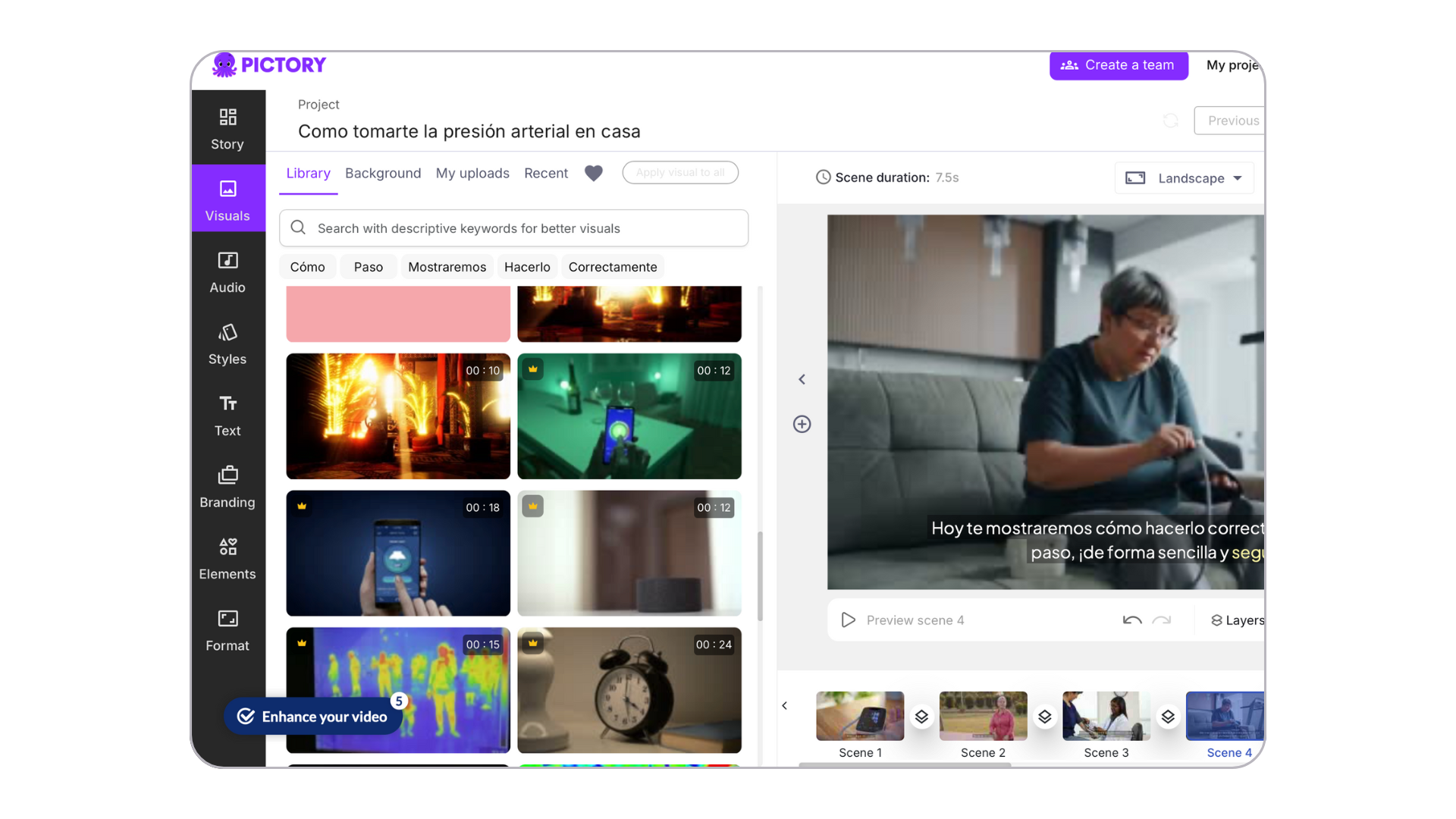1456x819 pixels.
Task: Click Create a team button
Action: [1119, 65]
